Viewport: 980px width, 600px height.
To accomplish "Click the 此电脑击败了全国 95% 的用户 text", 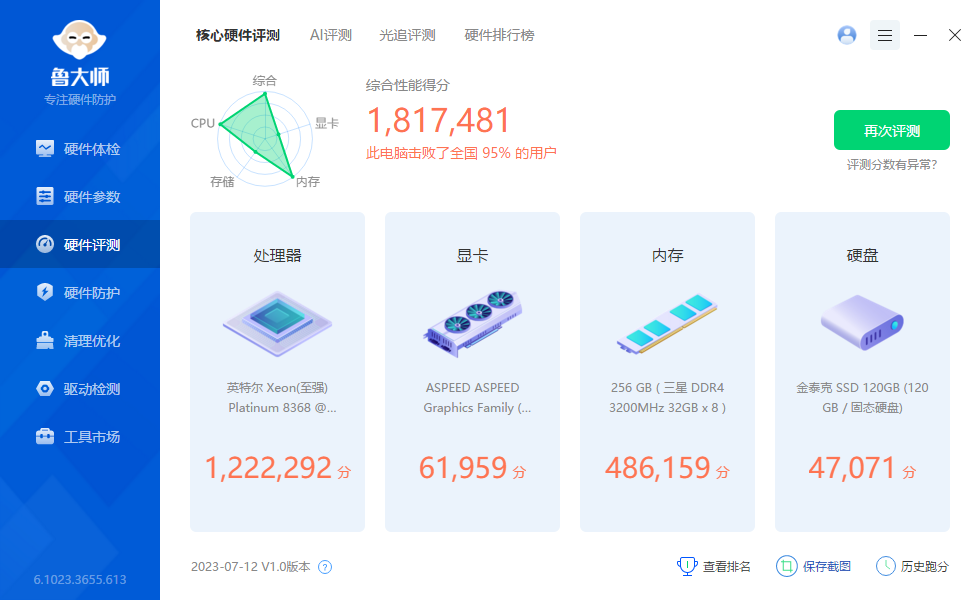I will 461,153.
